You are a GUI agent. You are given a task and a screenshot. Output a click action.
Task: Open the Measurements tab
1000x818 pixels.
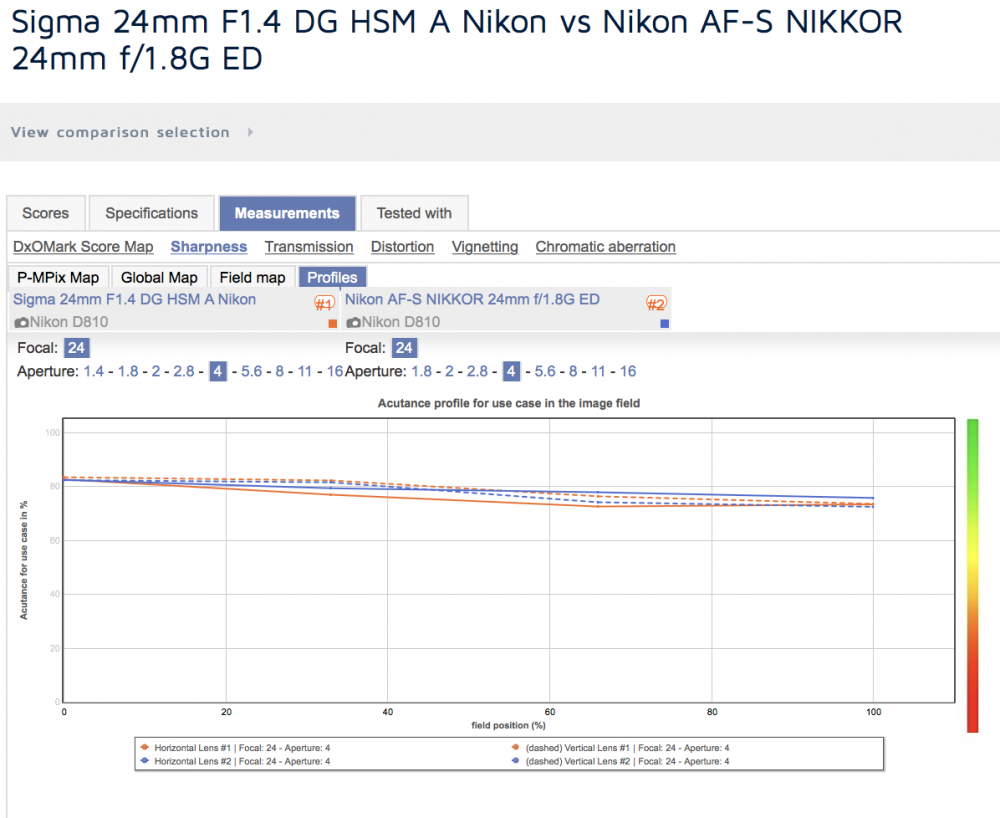point(287,213)
